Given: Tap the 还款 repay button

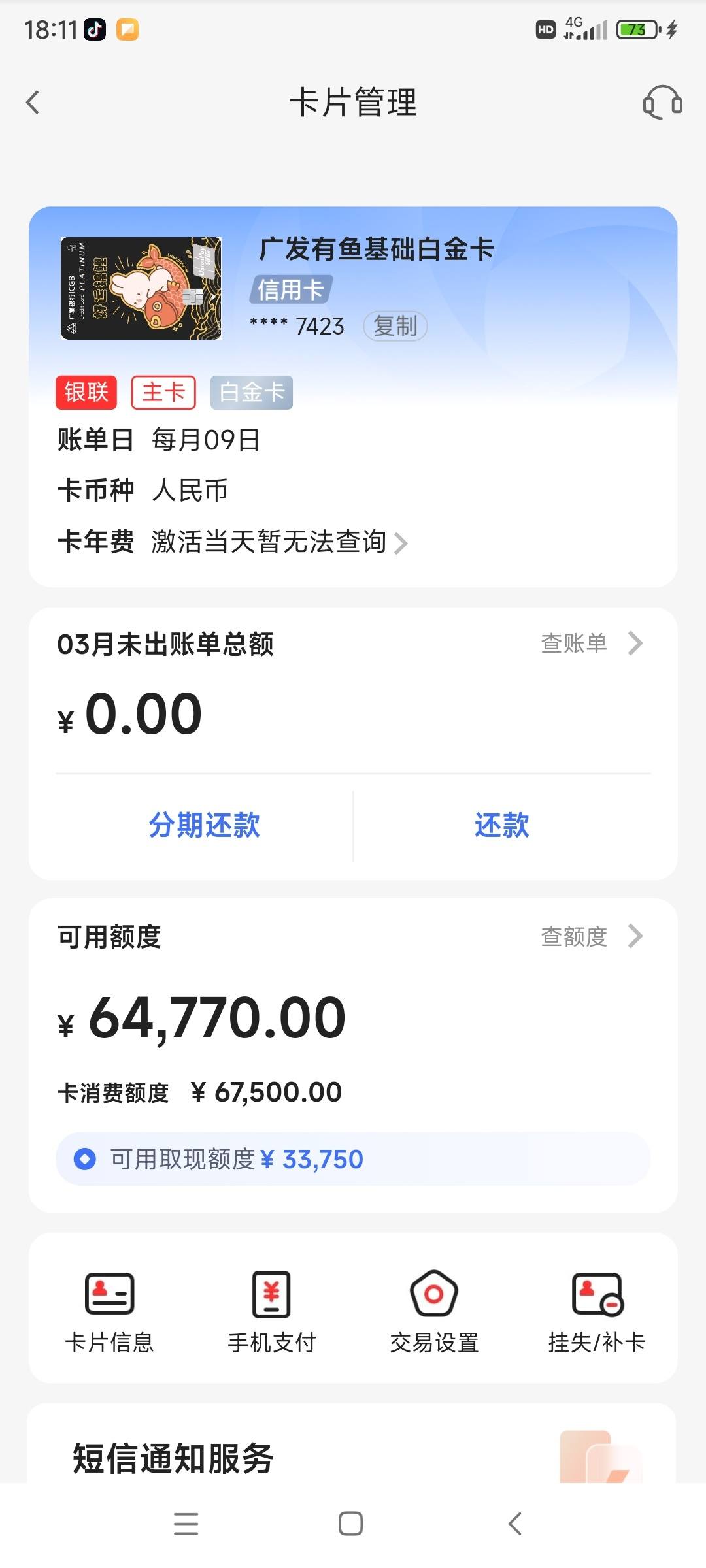Looking at the screenshot, I should [502, 825].
